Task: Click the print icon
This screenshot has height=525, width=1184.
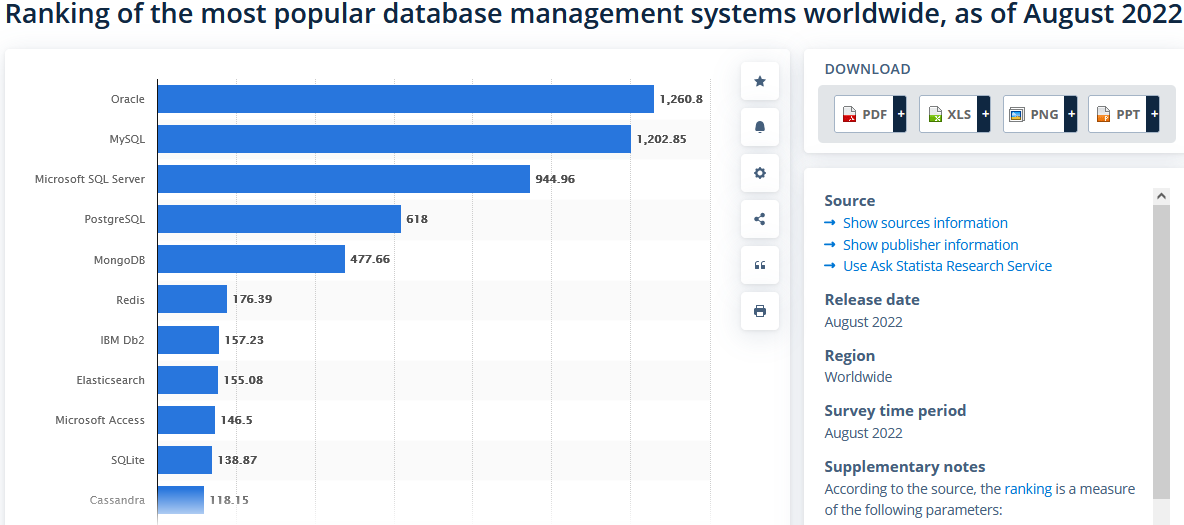Action: click(759, 311)
